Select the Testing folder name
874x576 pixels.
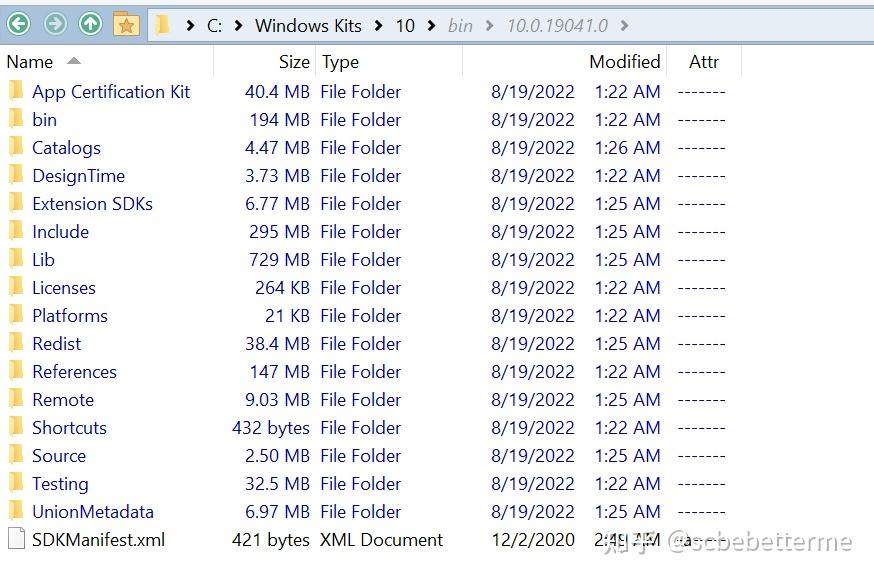pos(60,484)
